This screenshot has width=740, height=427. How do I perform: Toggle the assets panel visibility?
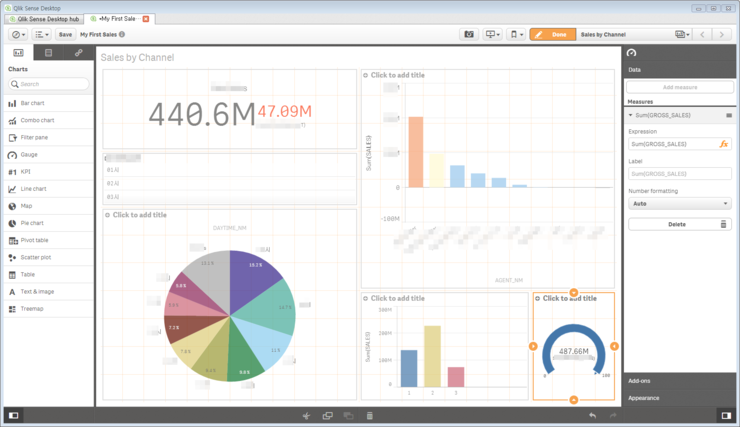pyautogui.click(x=14, y=416)
